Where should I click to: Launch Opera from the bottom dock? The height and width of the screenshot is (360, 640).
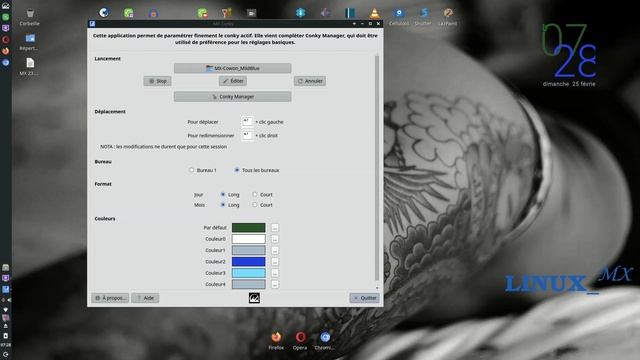coord(300,340)
